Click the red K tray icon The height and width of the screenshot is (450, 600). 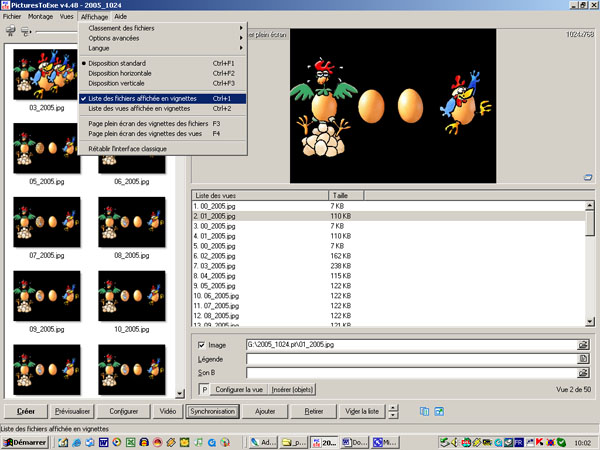pyautogui.click(x=539, y=442)
